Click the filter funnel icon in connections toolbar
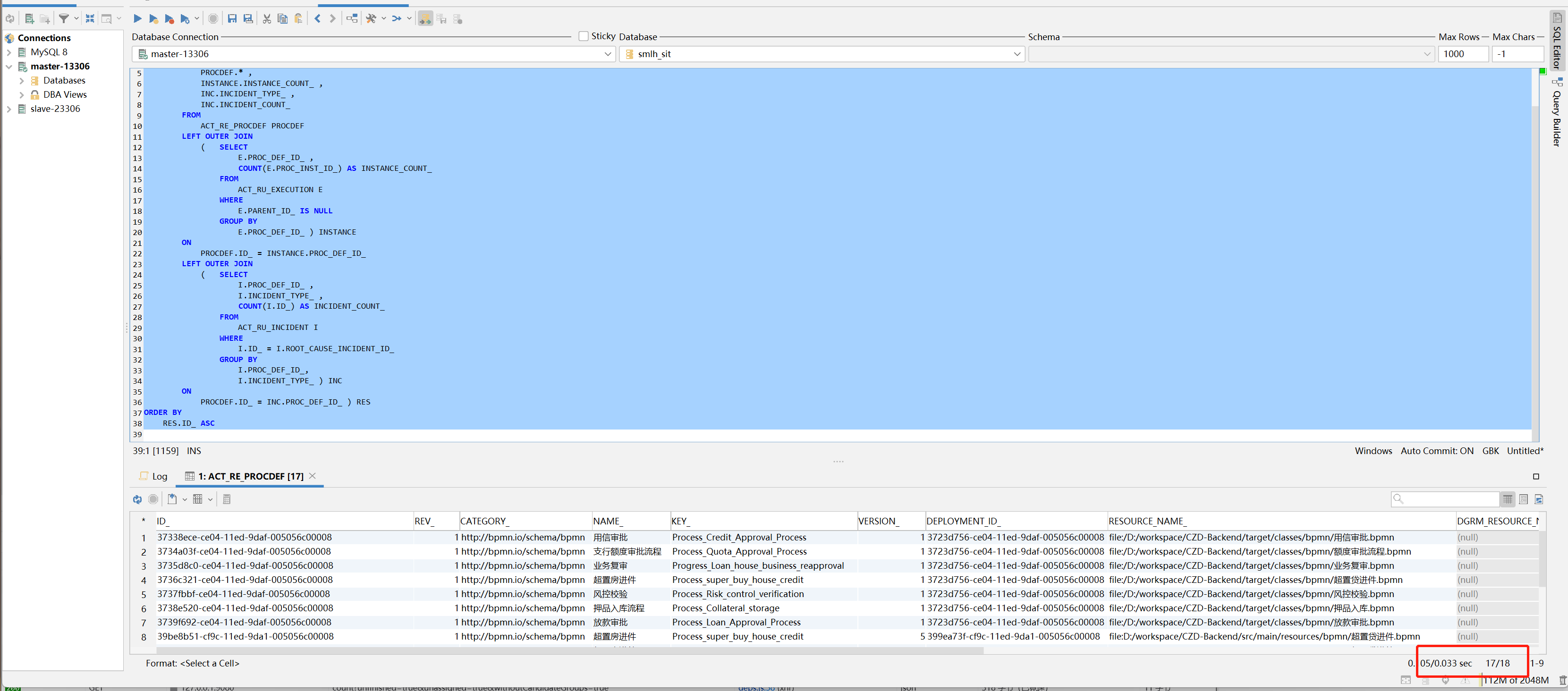 tap(63, 19)
